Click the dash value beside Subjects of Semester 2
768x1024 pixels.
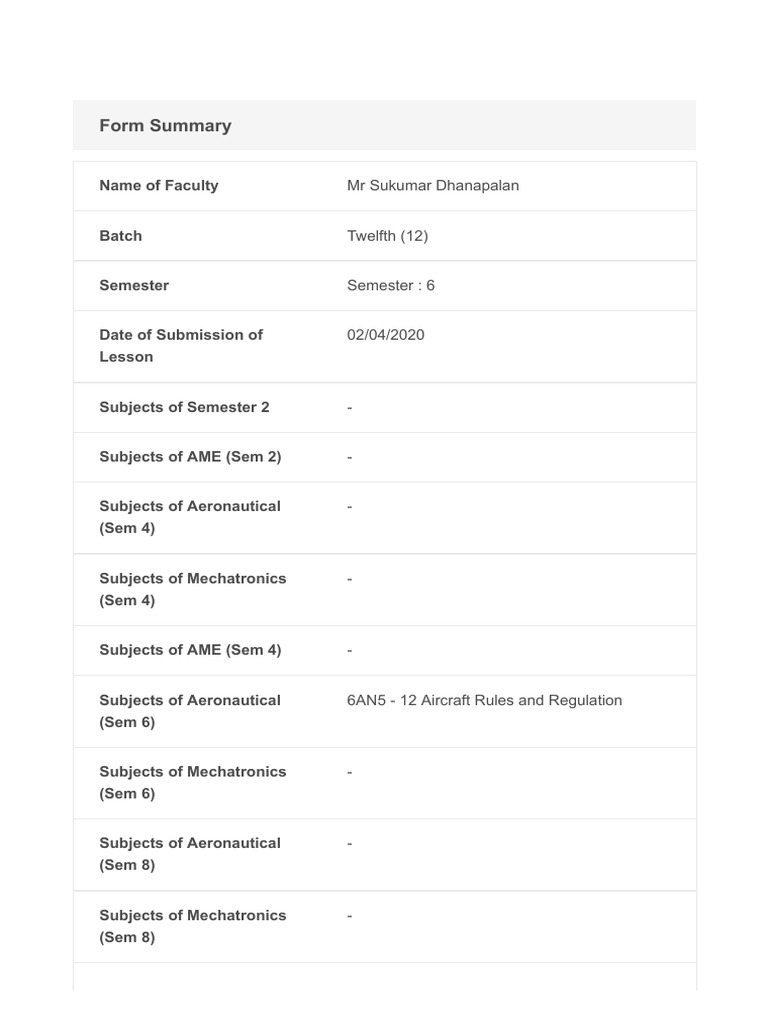pos(350,407)
